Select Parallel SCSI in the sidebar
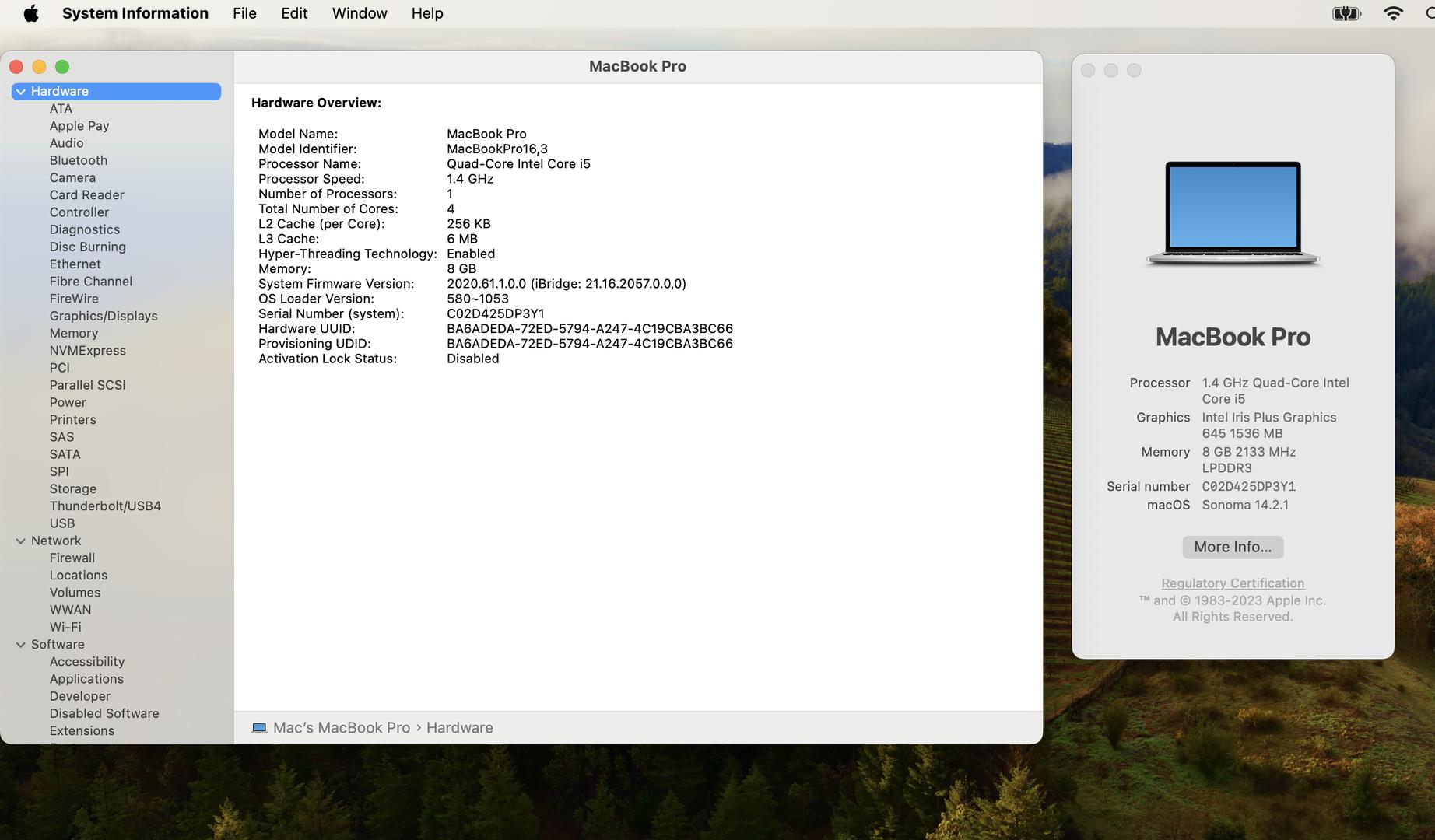 (88, 385)
